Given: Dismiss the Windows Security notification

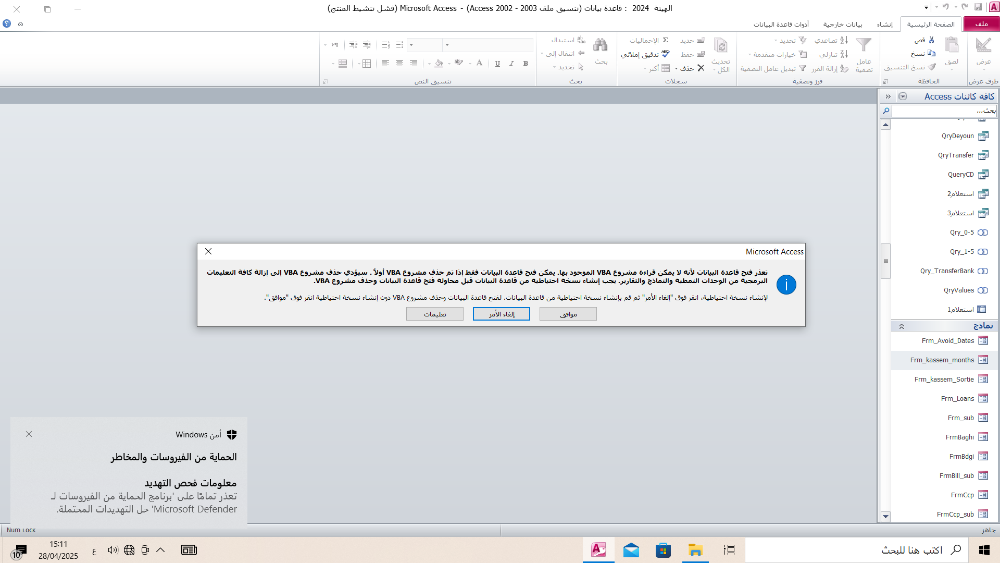Looking at the screenshot, I should click(29, 434).
